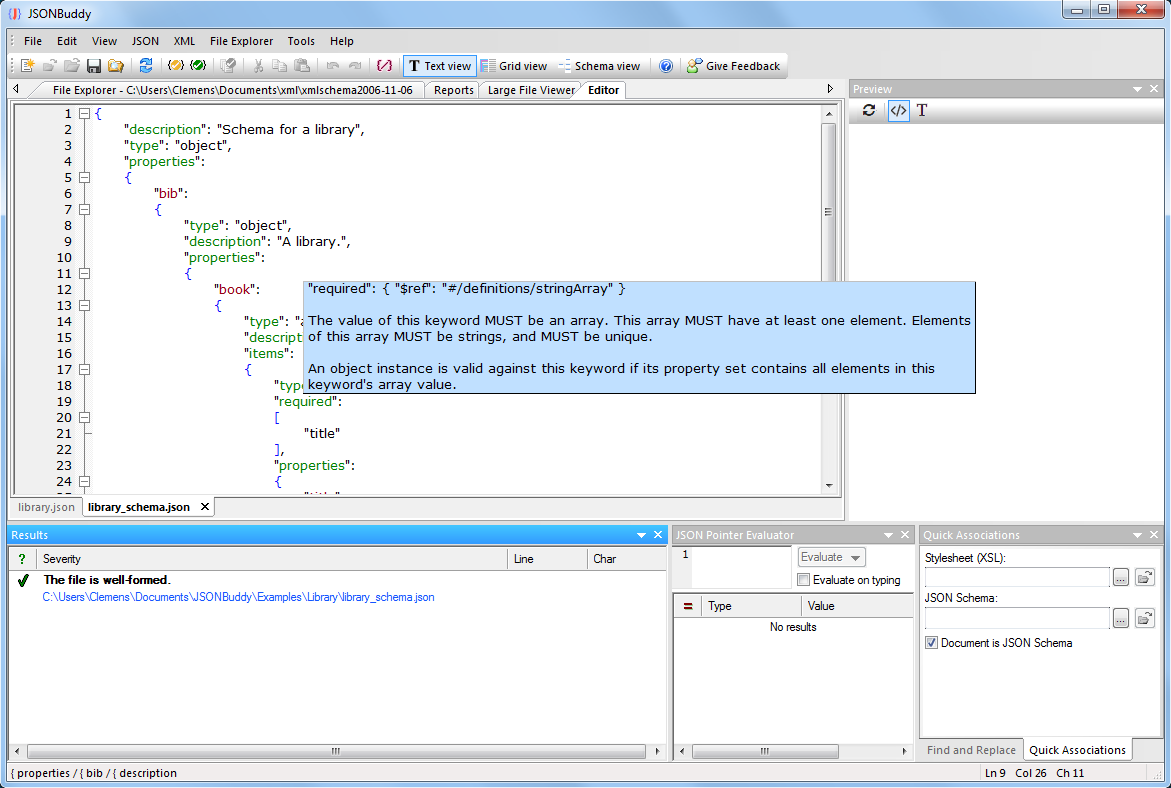Close the Results panel

(658, 535)
